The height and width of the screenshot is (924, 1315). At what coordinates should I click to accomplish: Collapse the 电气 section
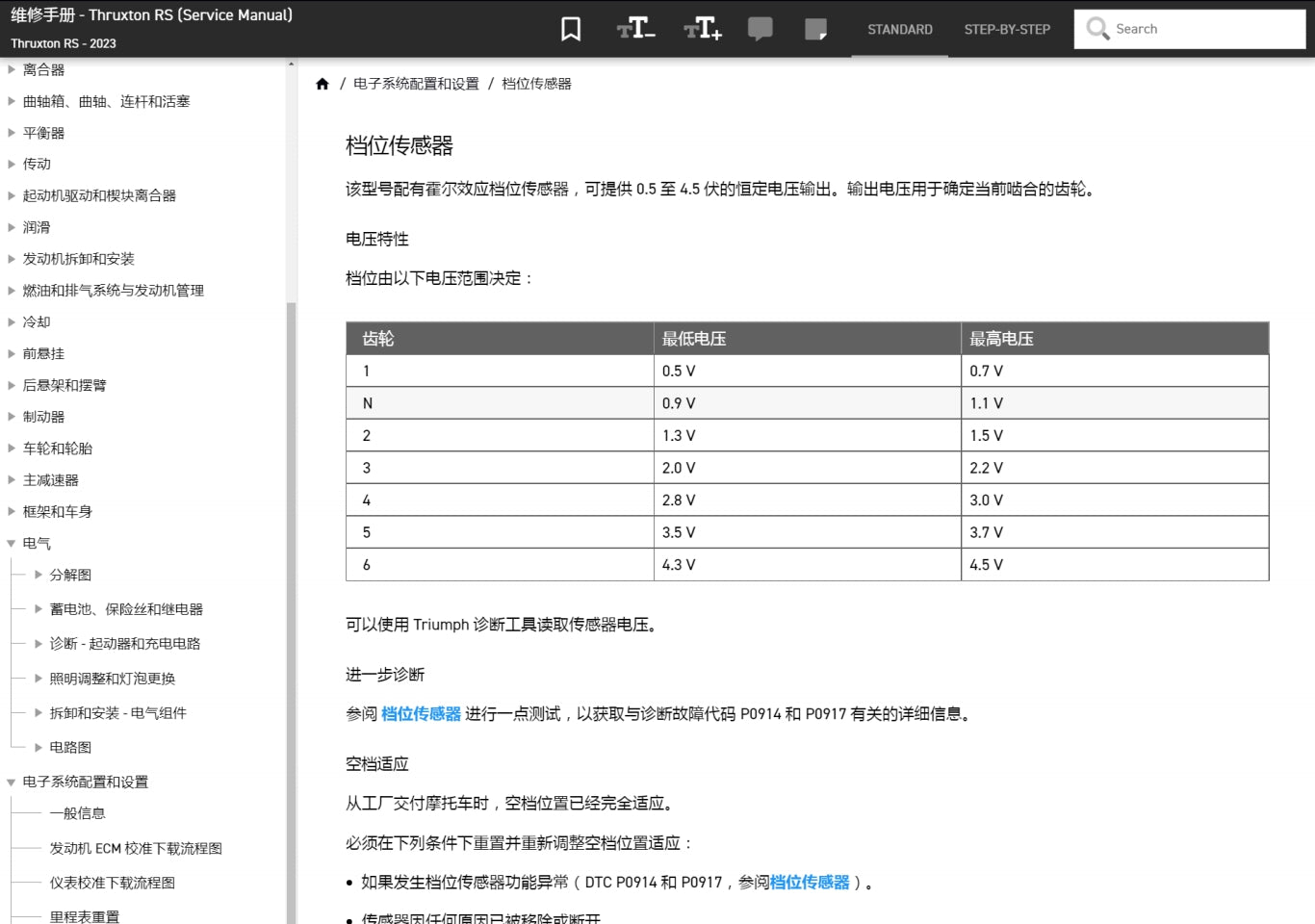coord(13,542)
